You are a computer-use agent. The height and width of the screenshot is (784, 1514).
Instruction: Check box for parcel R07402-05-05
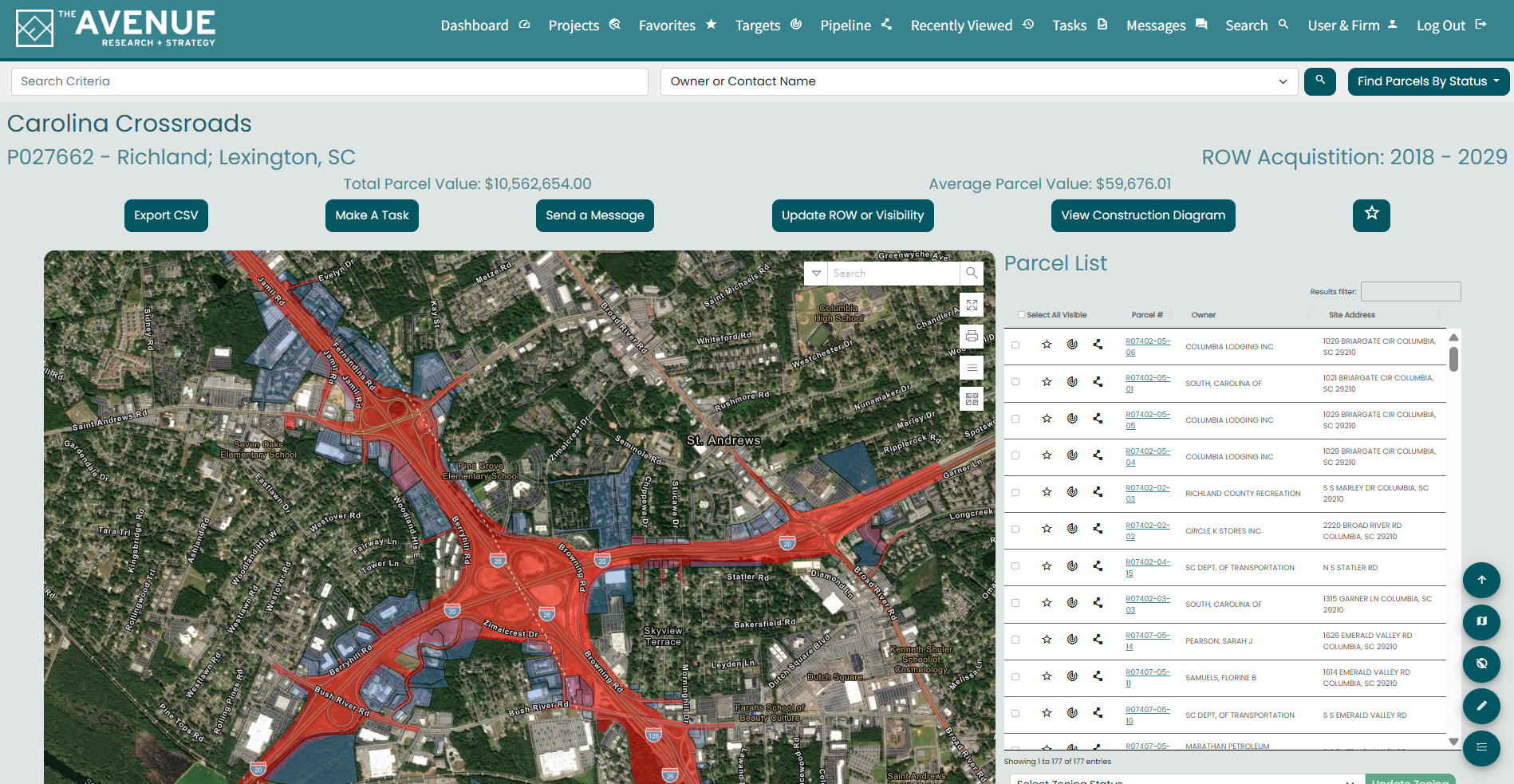tap(1015, 419)
